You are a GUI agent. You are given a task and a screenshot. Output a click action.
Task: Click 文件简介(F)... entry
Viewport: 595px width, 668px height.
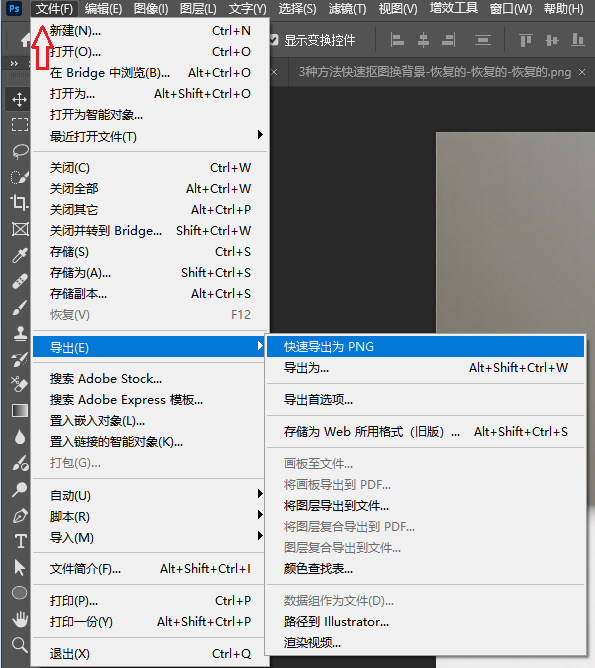[x=150, y=569]
